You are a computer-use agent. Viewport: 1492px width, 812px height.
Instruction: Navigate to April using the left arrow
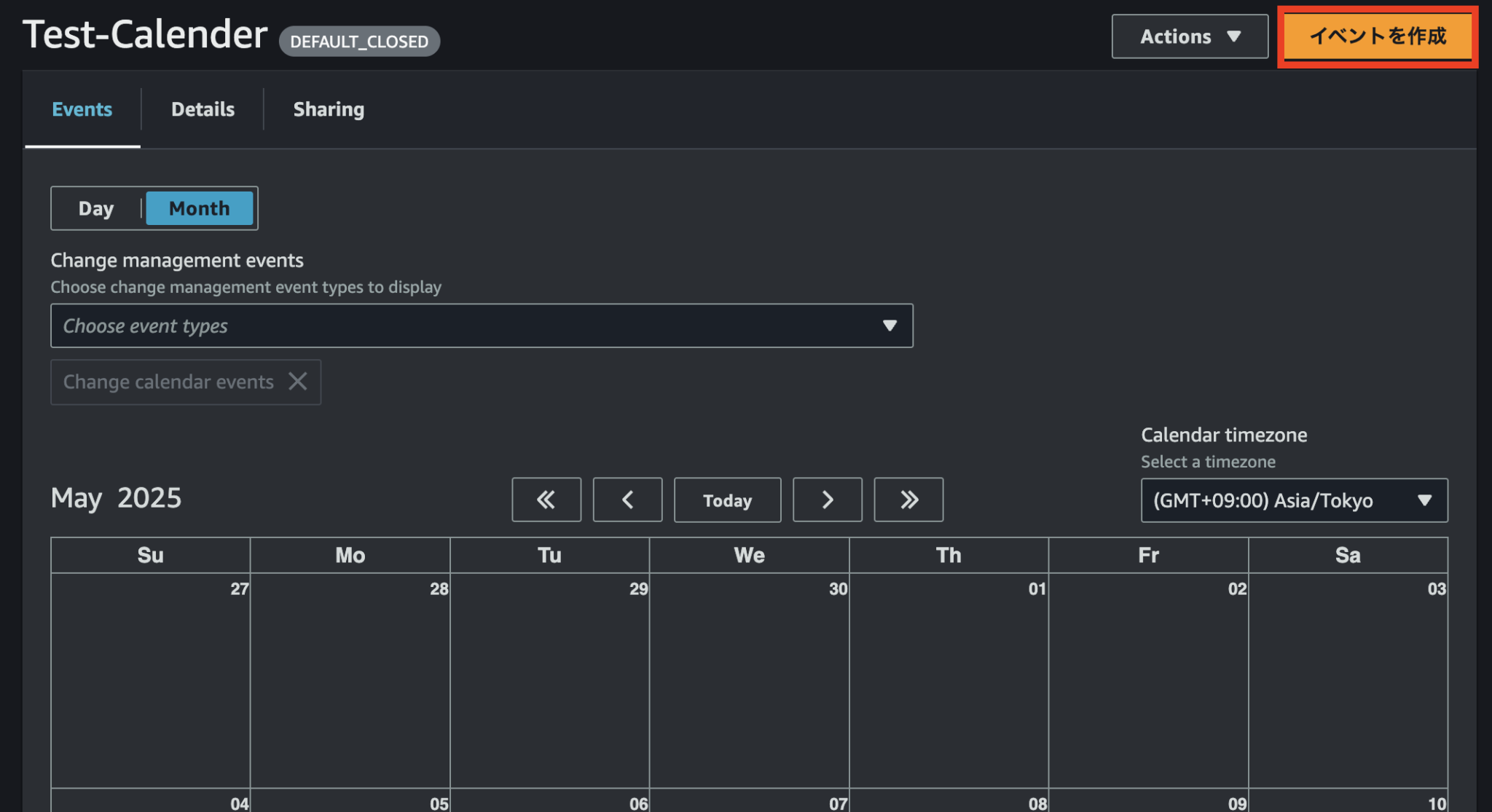627,500
